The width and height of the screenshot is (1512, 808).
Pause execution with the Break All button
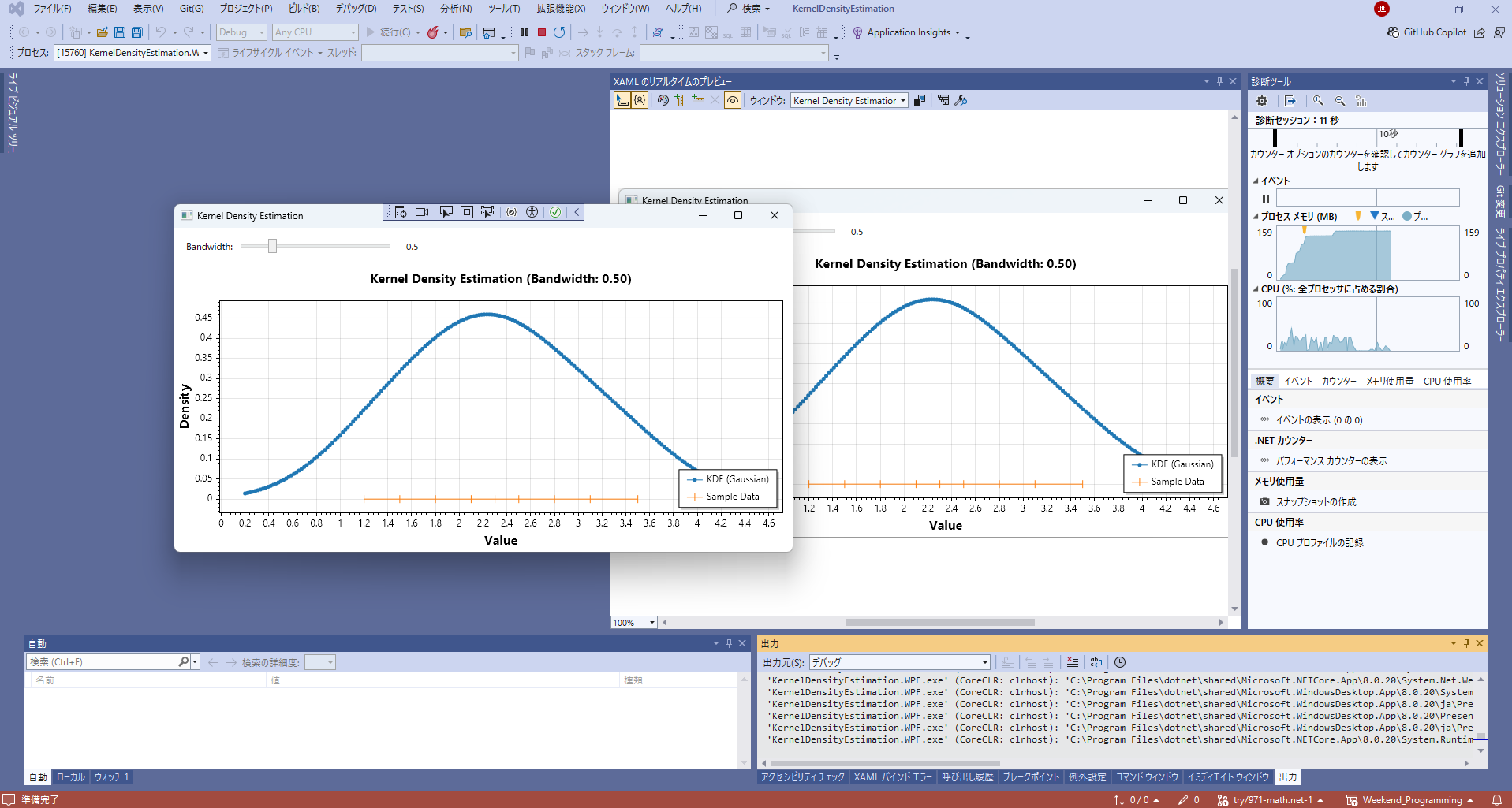click(525, 32)
